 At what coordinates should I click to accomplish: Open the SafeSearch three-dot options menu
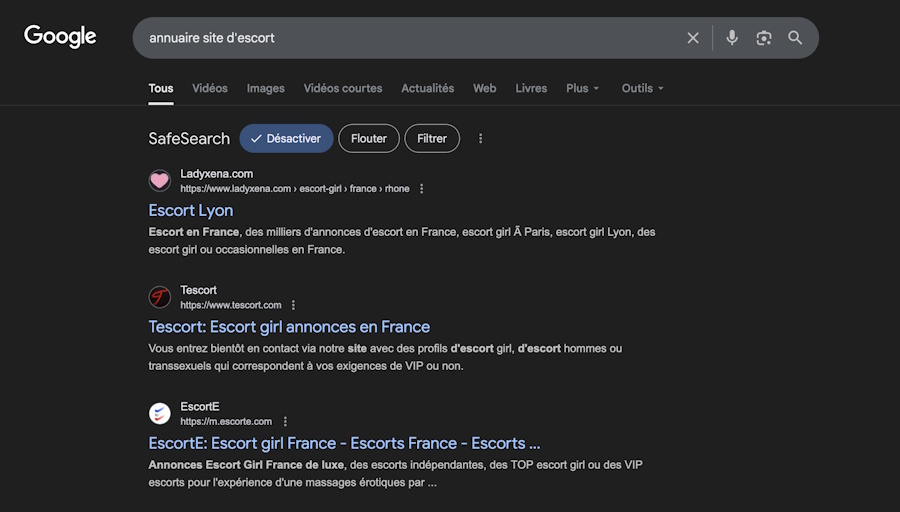481,139
